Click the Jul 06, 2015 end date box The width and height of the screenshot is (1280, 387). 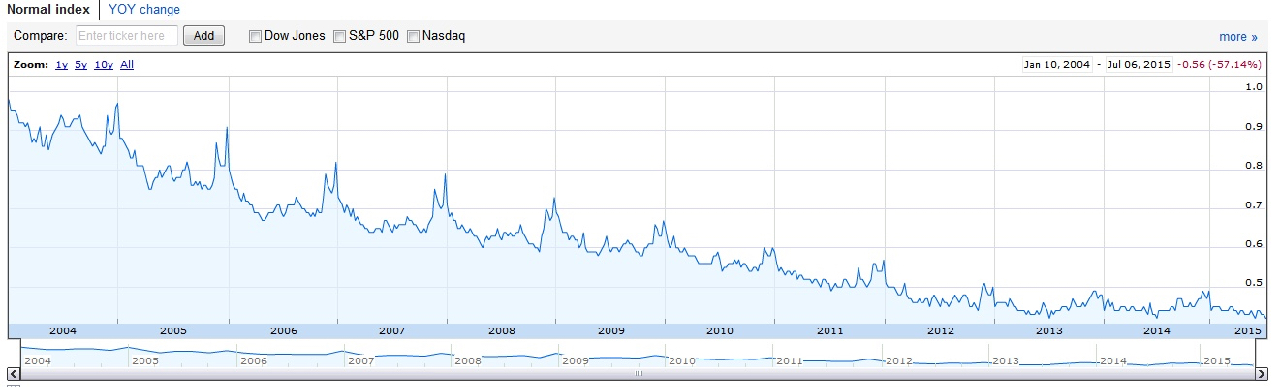1137,65
